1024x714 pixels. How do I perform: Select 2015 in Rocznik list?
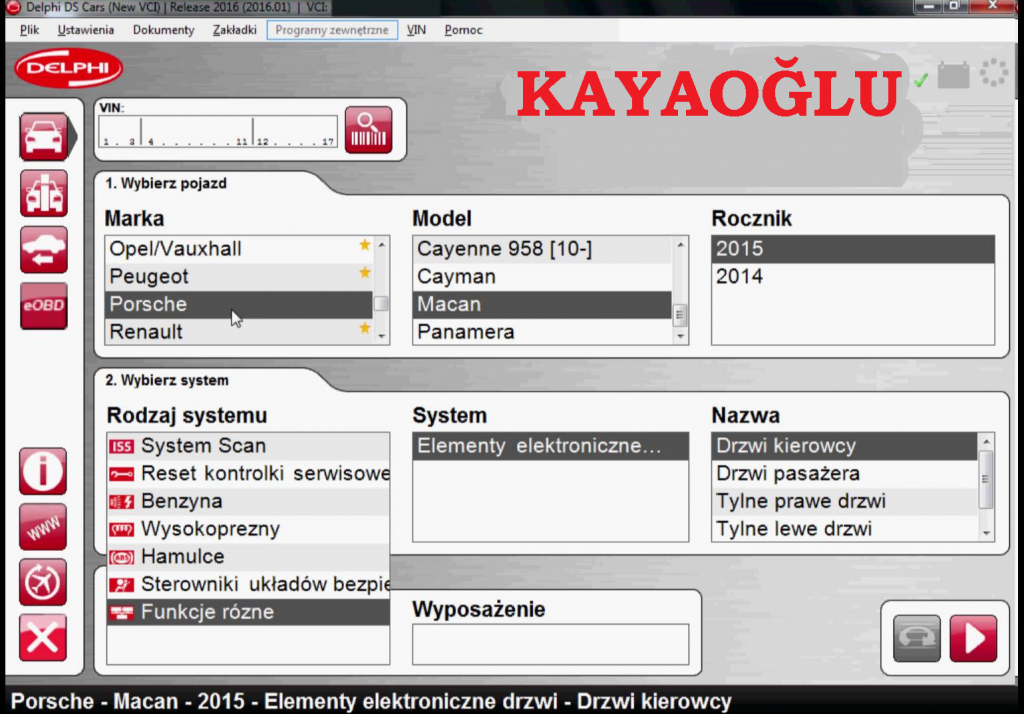(853, 249)
